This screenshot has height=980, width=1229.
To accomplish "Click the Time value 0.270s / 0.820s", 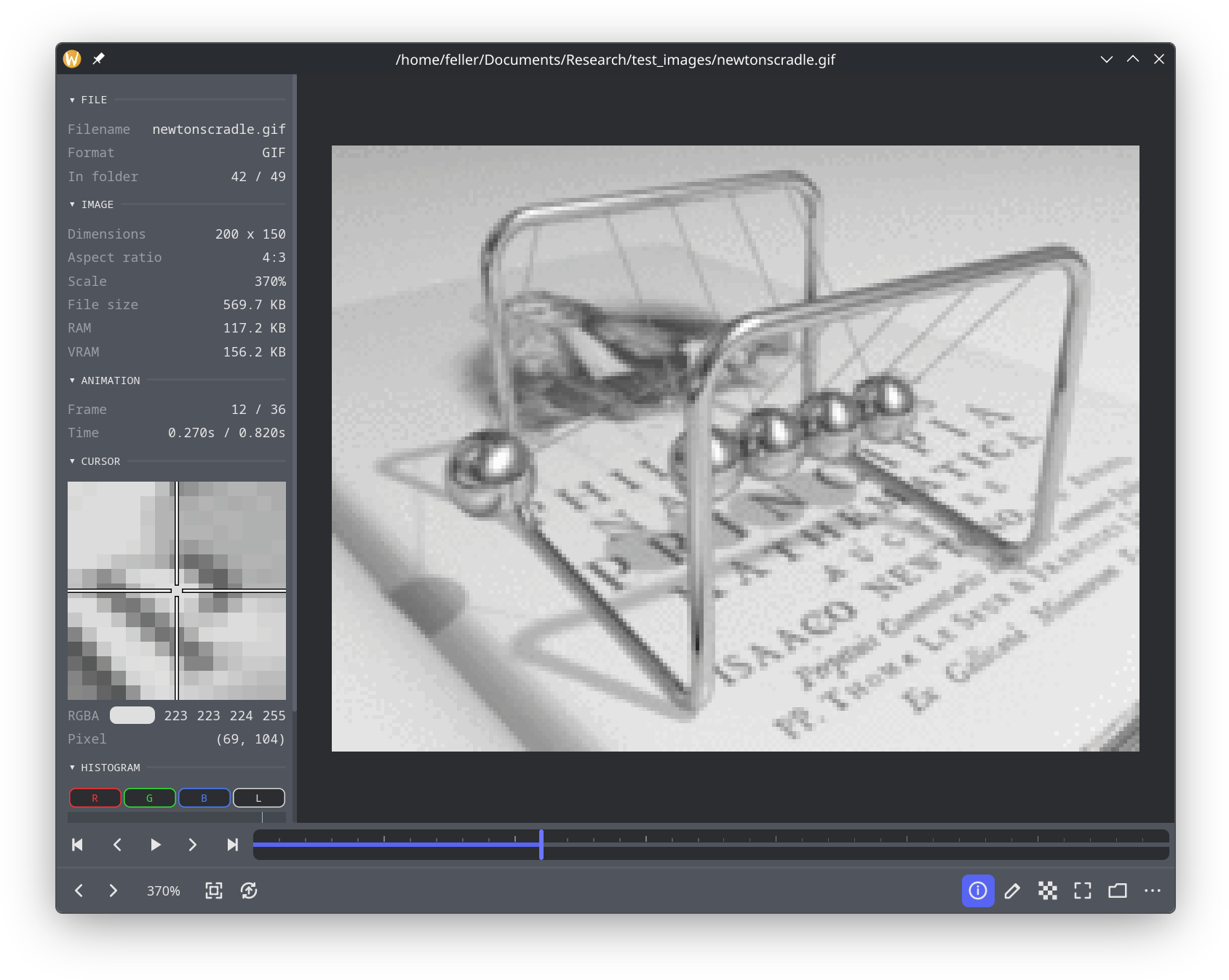I will coord(227,432).
